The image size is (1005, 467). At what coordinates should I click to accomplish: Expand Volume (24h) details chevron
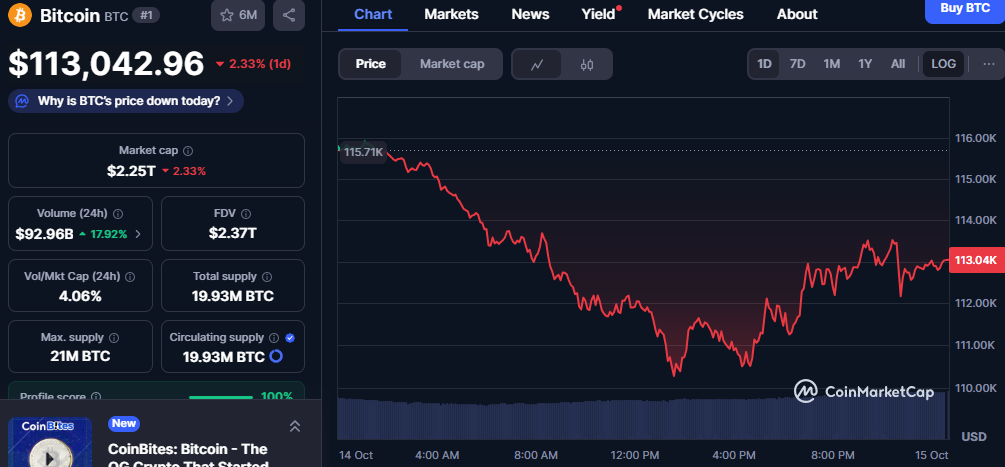pos(138,234)
